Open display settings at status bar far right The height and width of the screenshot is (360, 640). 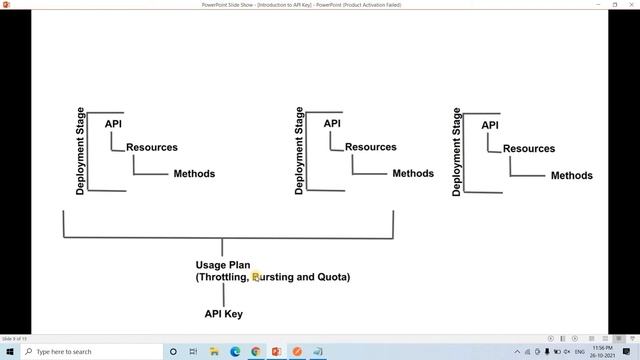633,339
